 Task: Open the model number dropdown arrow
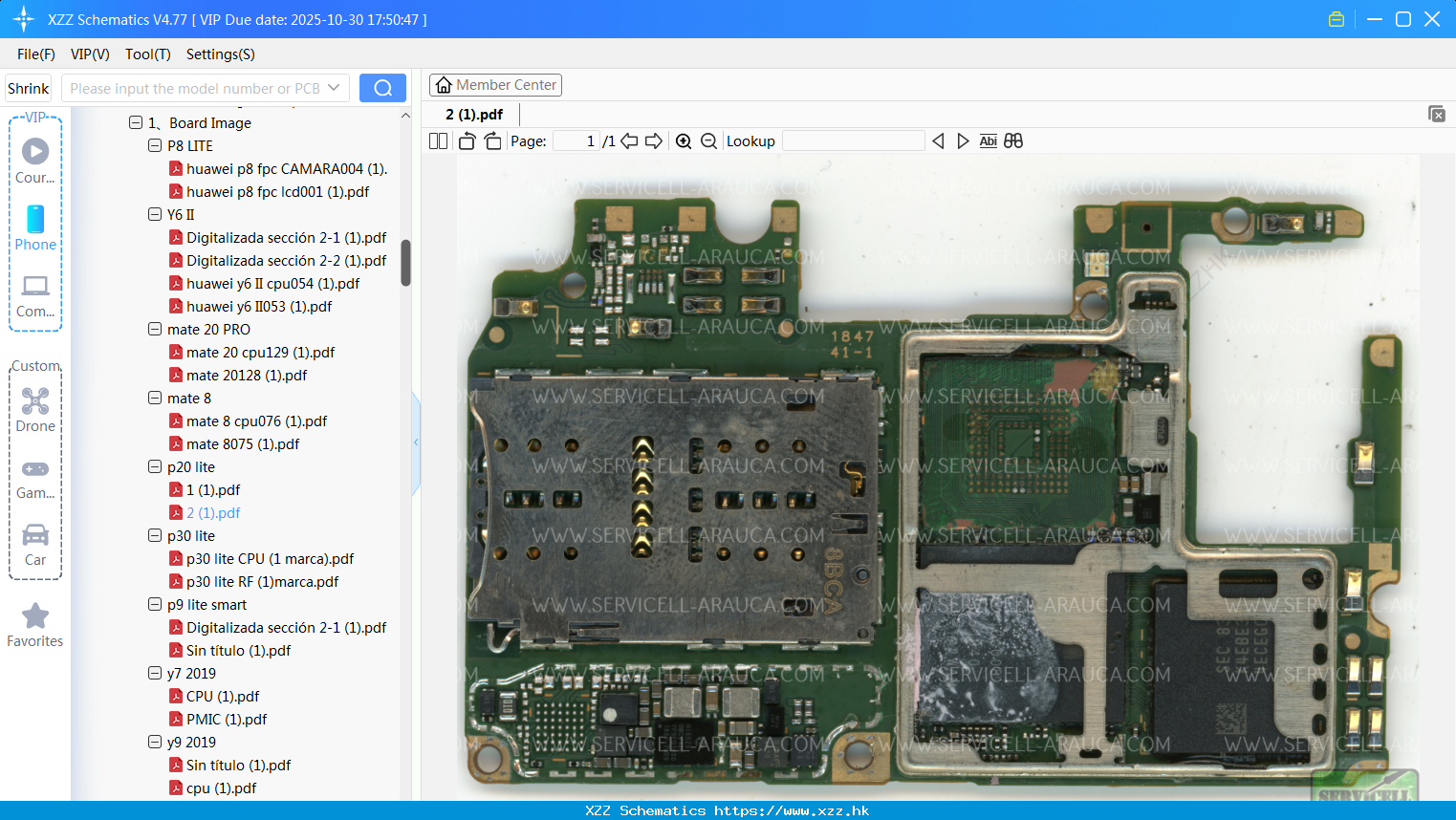(334, 88)
